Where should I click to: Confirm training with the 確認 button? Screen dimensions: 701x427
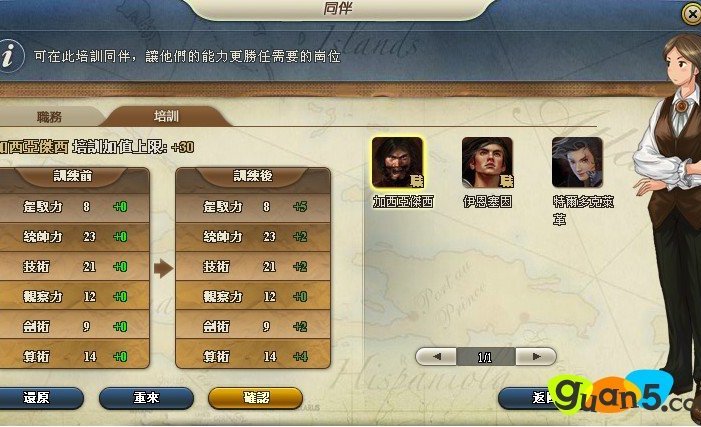pyautogui.click(x=256, y=398)
